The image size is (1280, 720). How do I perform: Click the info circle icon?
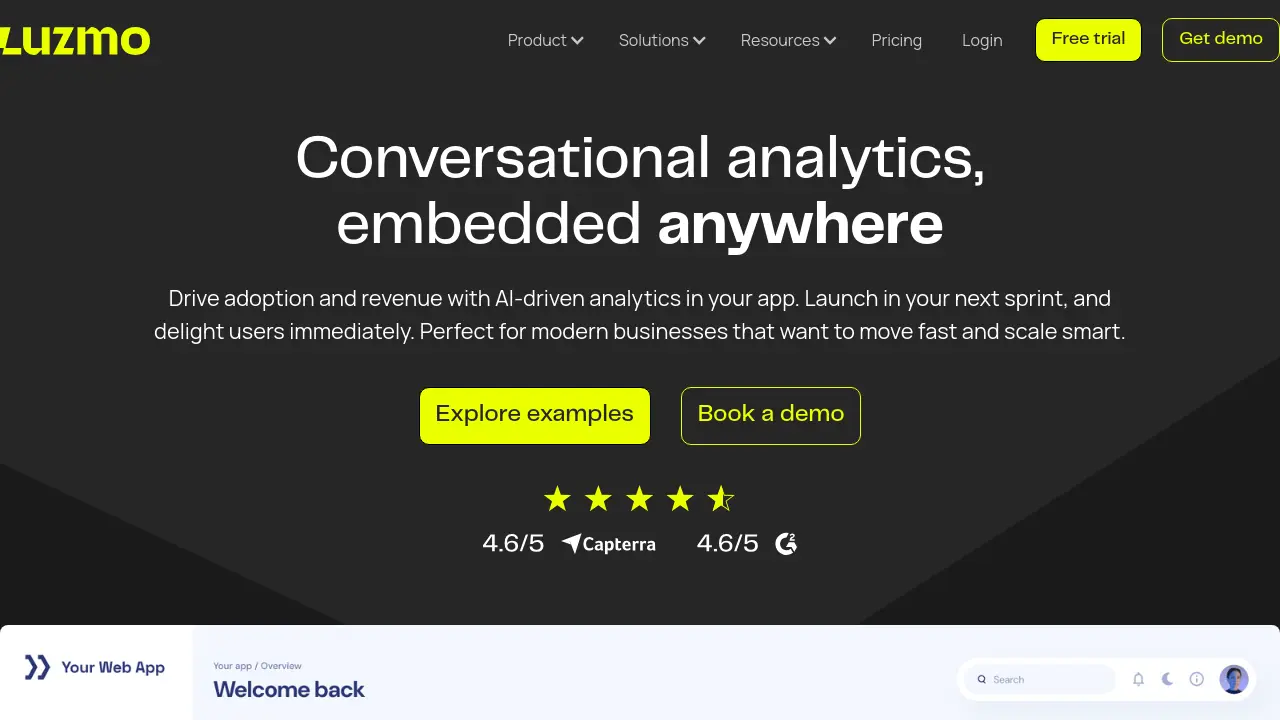coord(1196,679)
